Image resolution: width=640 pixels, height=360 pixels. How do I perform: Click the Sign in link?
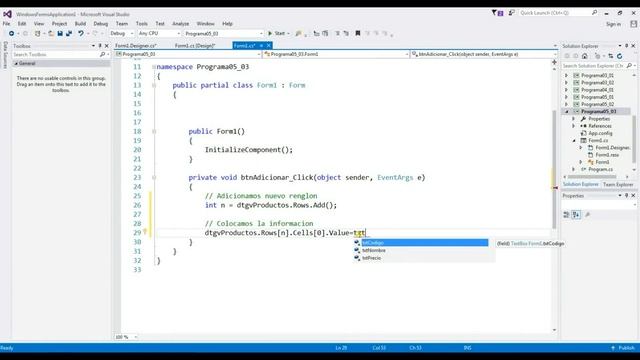[613, 24]
